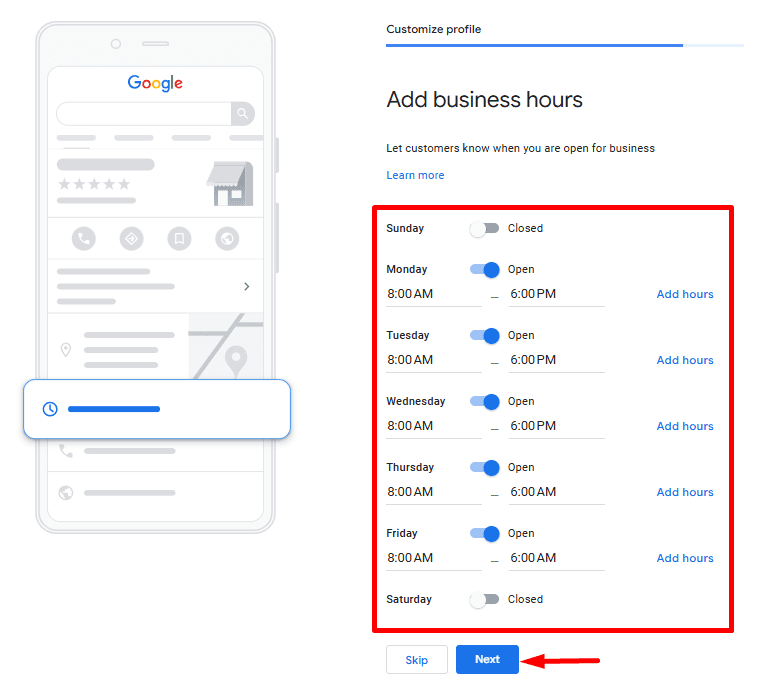783x684 pixels.
Task: Open Thursday closing time 6:00 AM selector
Action: tap(556, 492)
